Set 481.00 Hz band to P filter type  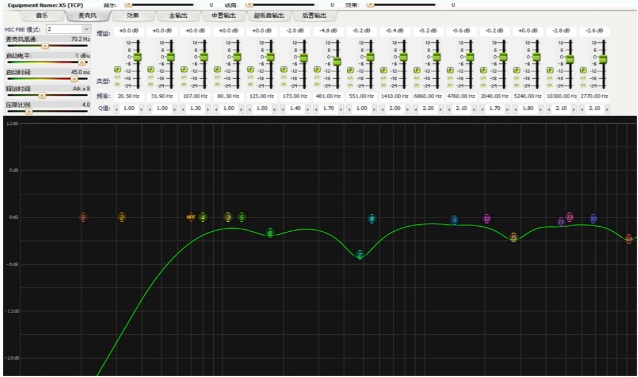(x=317, y=70)
